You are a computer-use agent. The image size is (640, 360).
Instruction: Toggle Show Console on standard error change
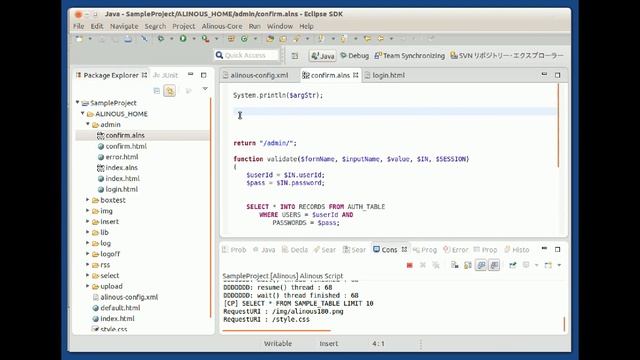pos(494,265)
